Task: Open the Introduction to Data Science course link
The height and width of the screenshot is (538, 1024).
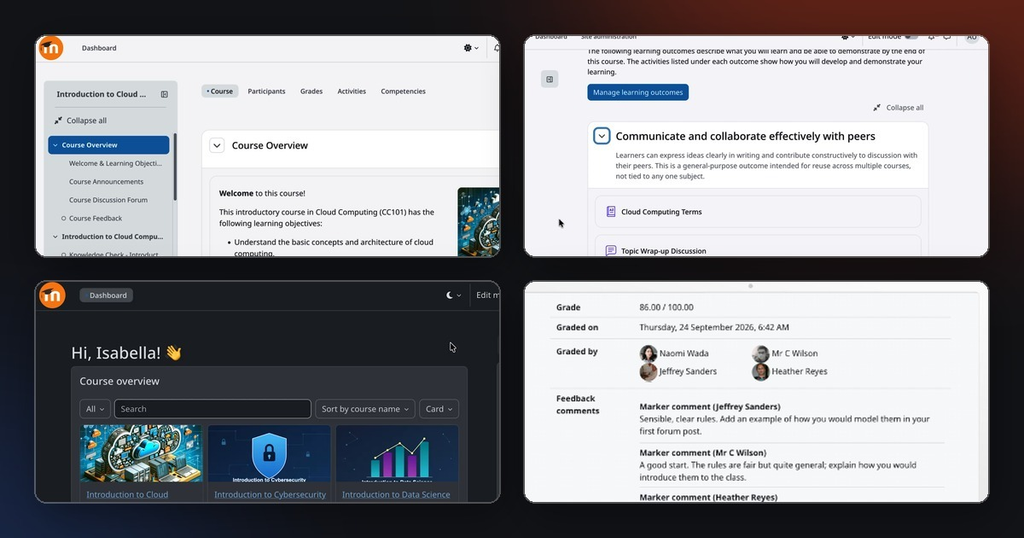Action: (396, 494)
